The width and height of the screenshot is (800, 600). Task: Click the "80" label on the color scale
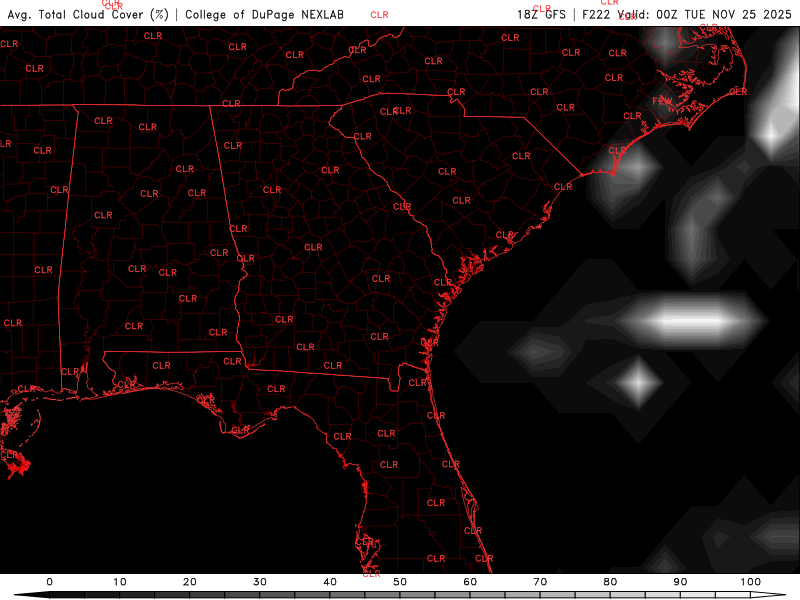point(610,582)
